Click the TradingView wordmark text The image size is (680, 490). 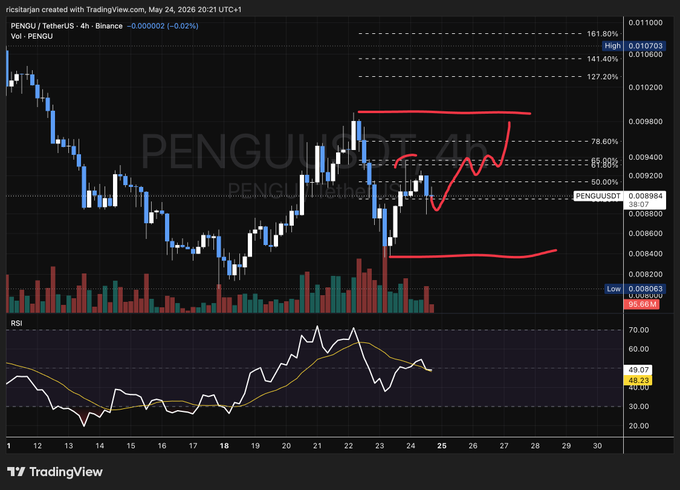(66, 472)
